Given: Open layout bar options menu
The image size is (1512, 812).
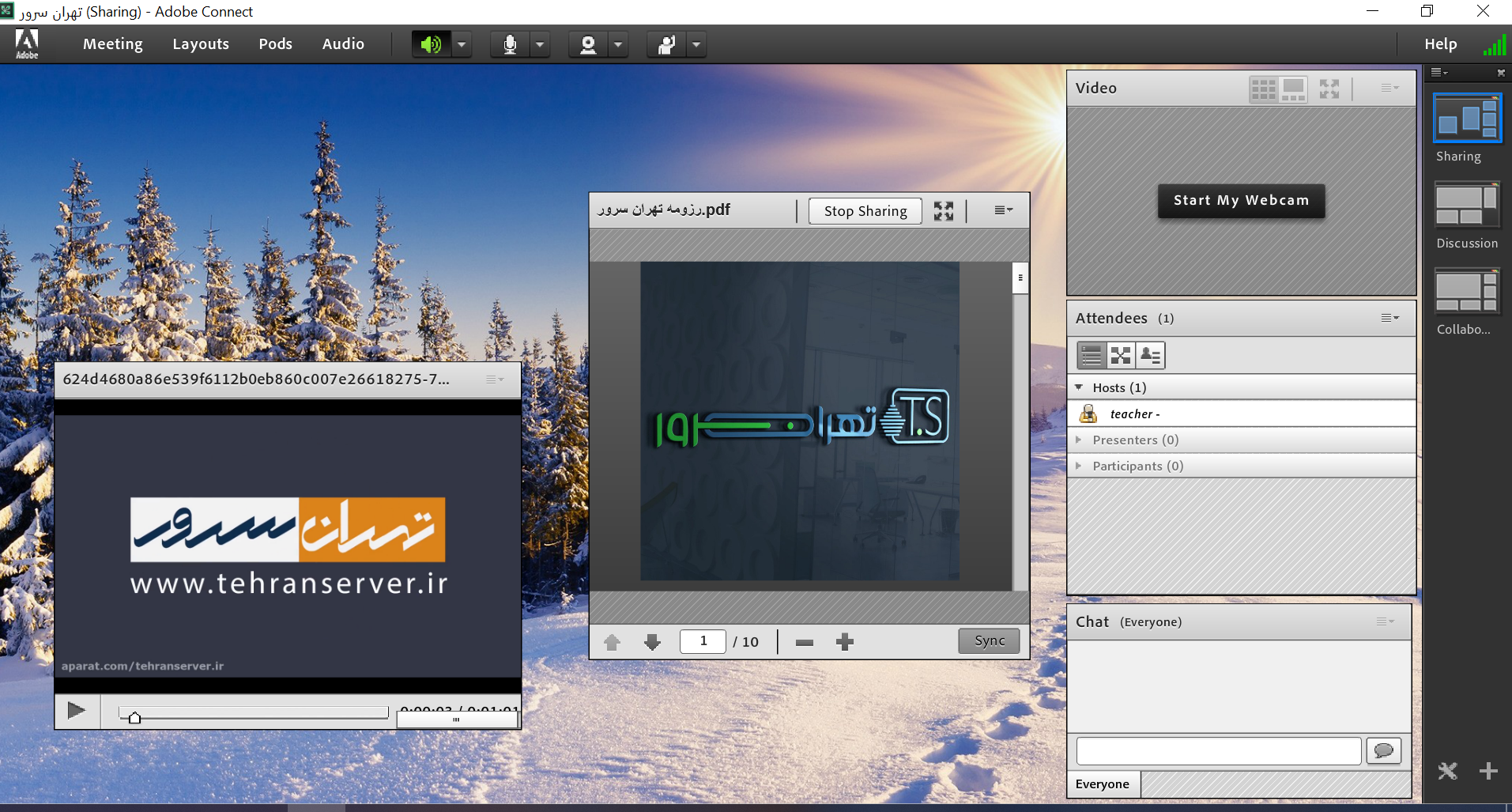Looking at the screenshot, I should [1439, 73].
